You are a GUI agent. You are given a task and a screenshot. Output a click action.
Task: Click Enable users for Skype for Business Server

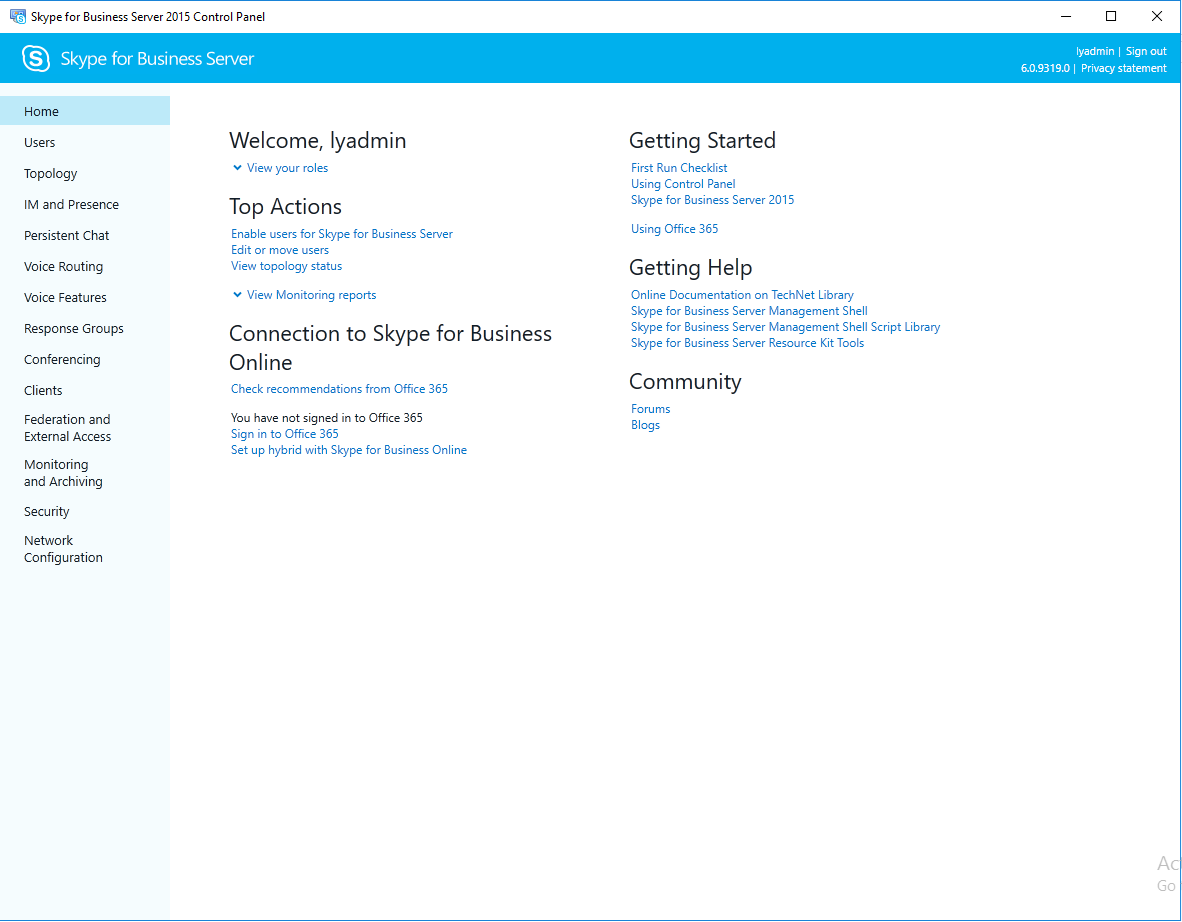(x=341, y=234)
